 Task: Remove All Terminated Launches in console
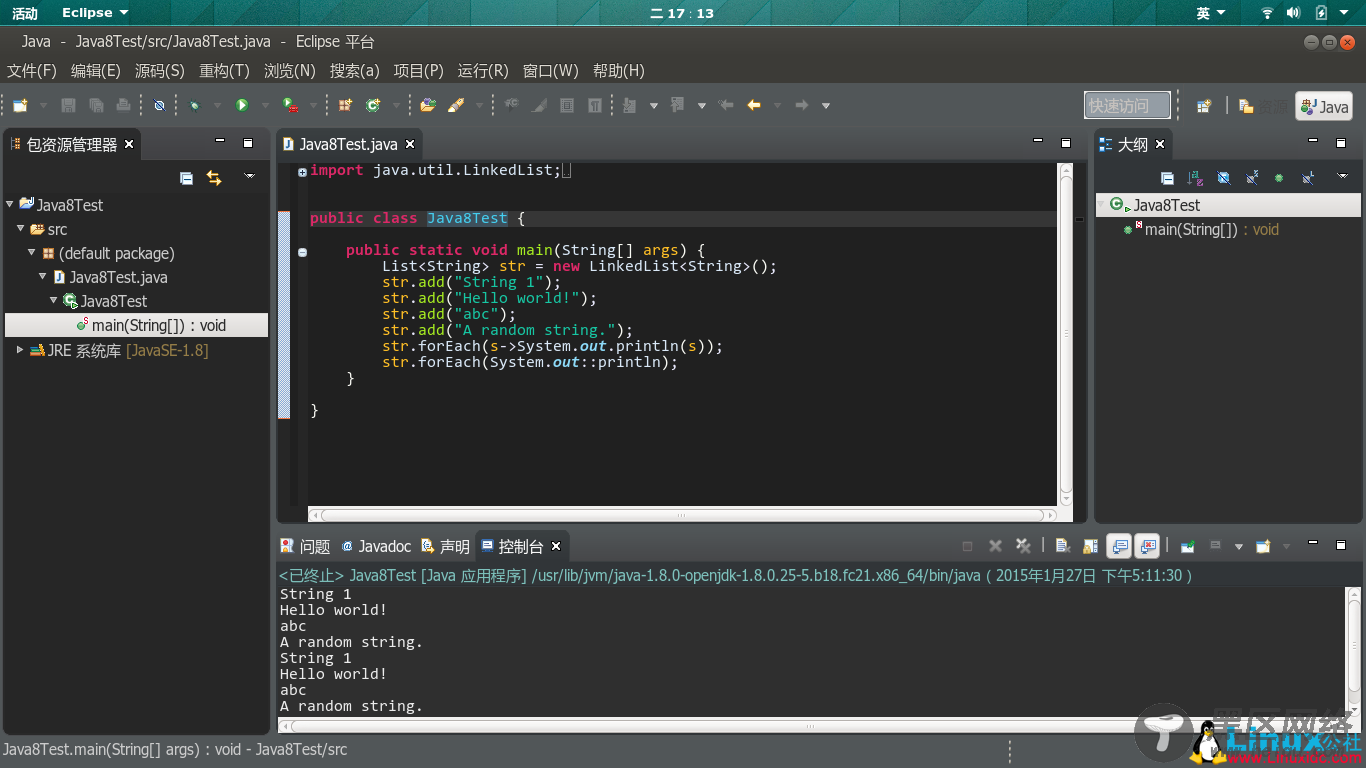pos(1023,546)
